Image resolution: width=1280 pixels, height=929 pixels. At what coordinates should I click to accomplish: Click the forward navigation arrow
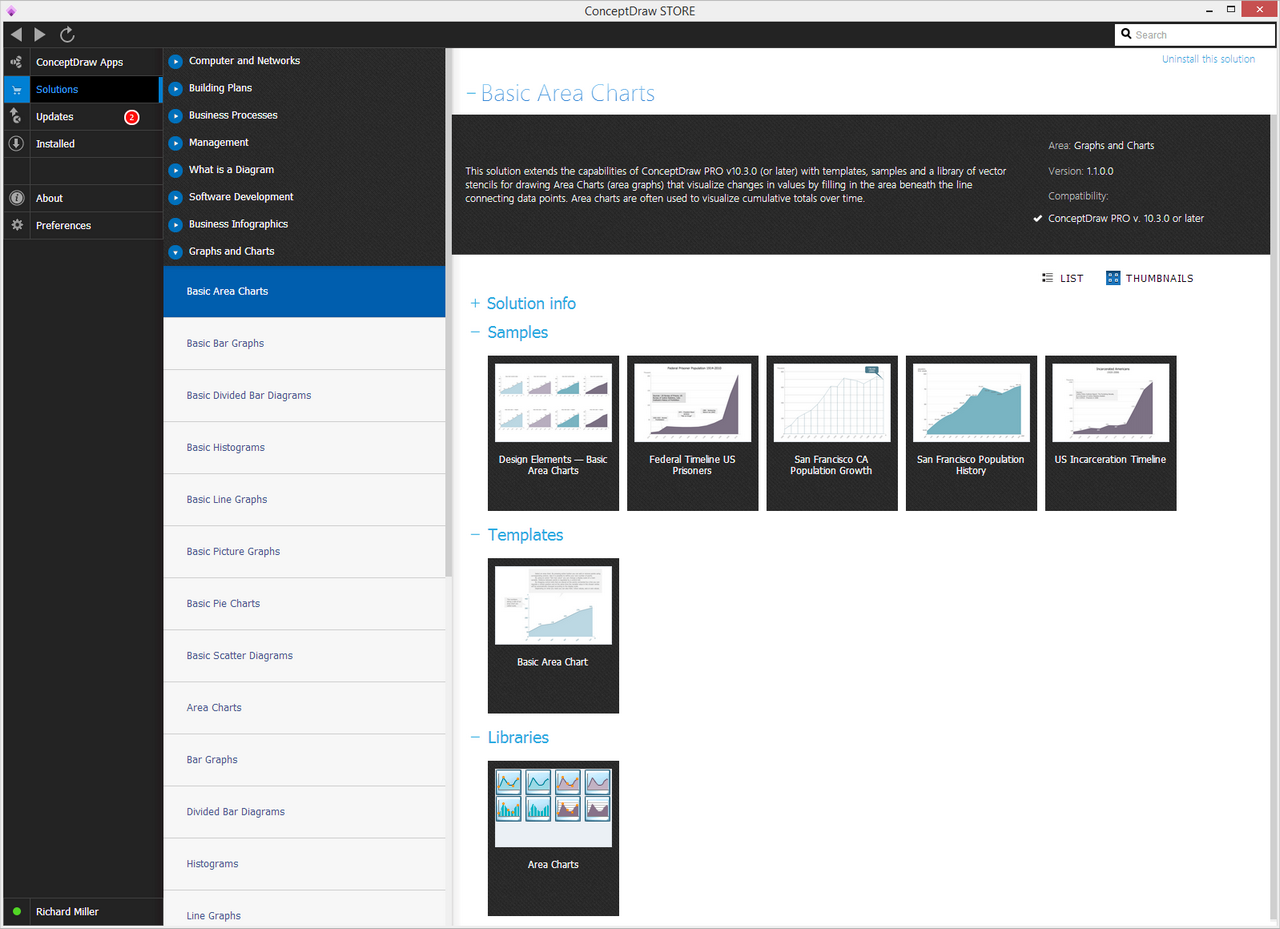click(x=40, y=35)
